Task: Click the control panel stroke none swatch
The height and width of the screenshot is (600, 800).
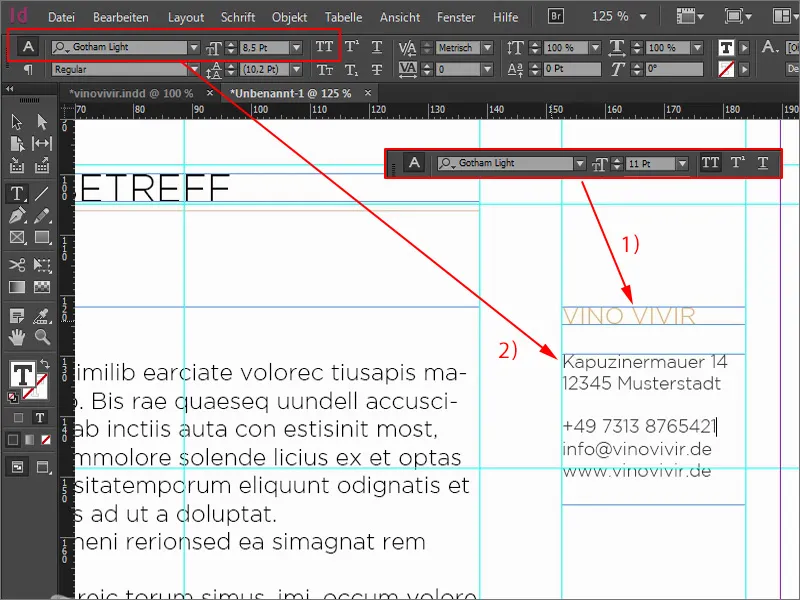Action: 726,69
